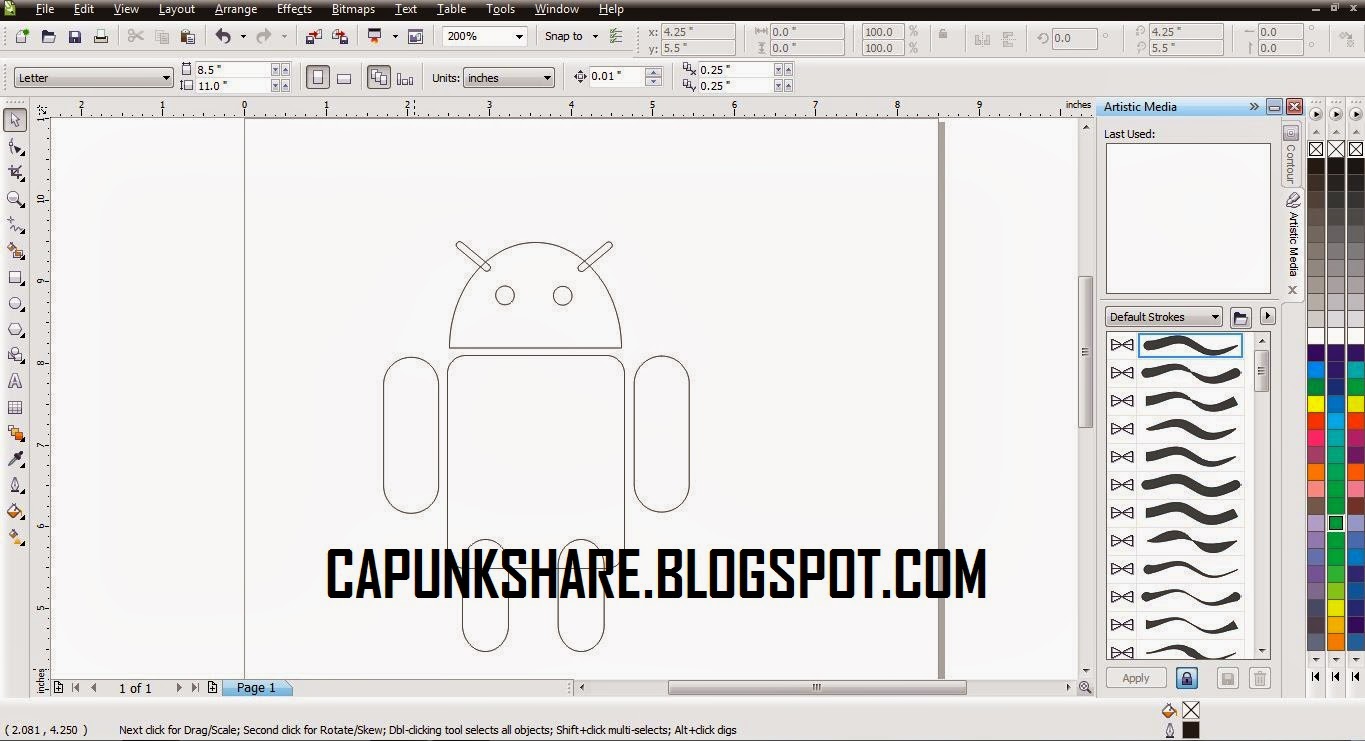Select the Interactive Fill tool
1365x741 pixels.
(15, 537)
